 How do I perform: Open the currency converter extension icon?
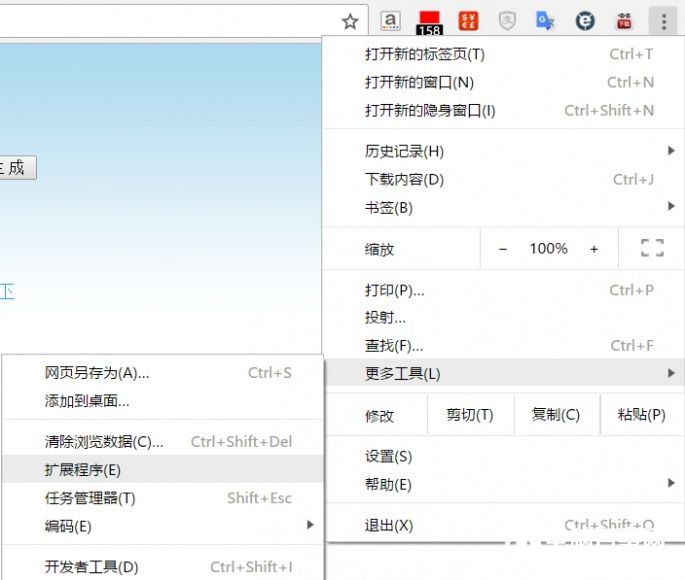pyautogui.click(x=468, y=21)
